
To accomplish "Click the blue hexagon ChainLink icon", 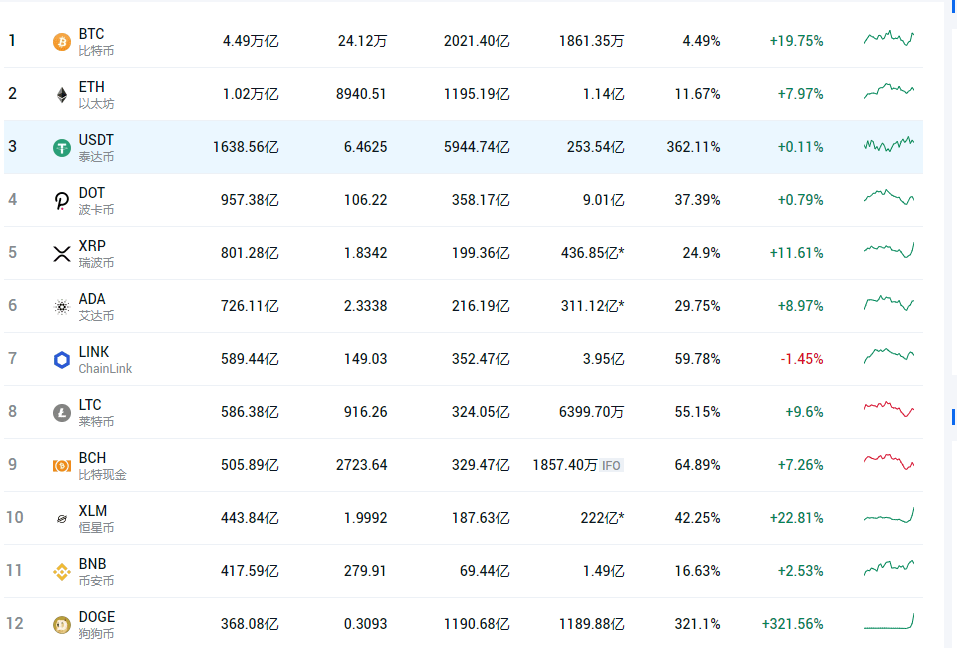I will (x=62, y=360).
